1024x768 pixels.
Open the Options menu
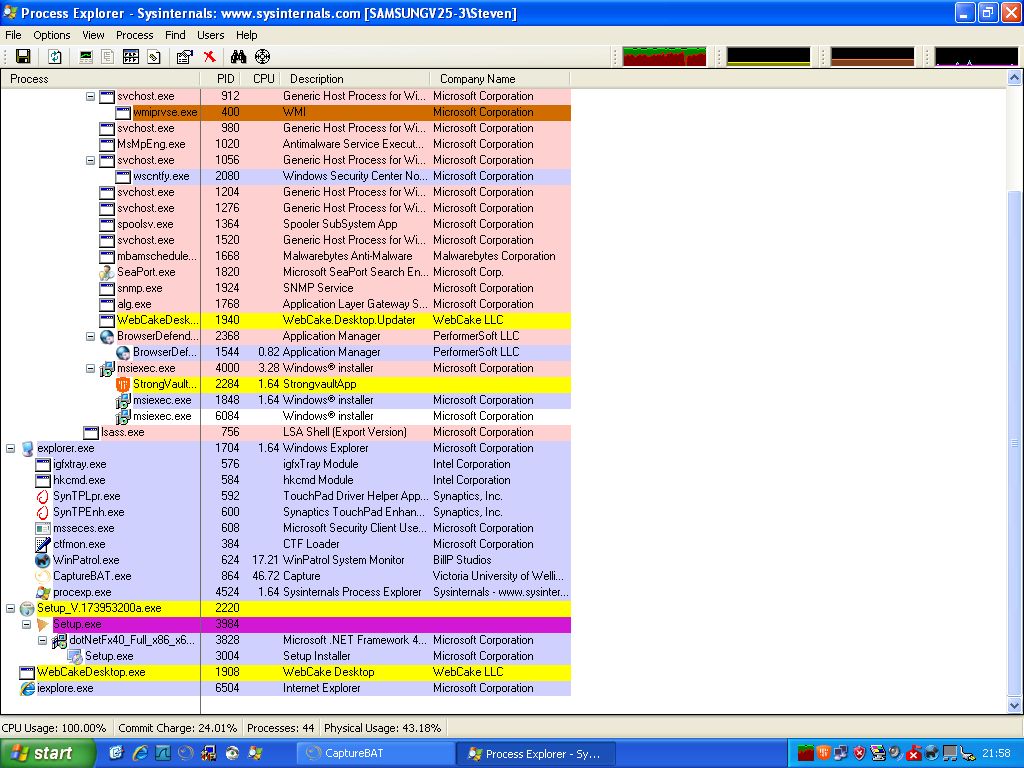pos(52,35)
